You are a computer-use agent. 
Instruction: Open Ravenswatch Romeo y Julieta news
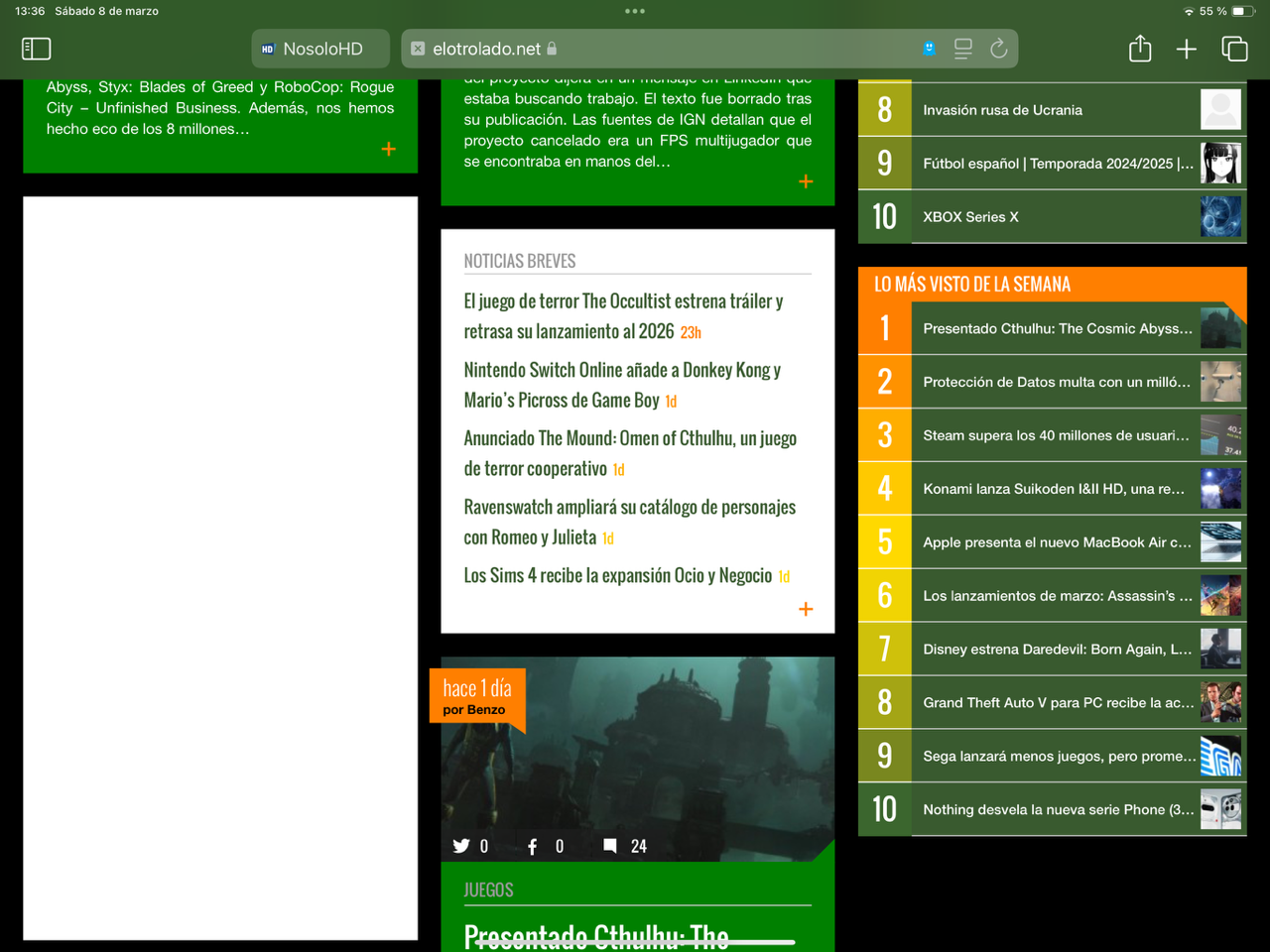[630, 522]
